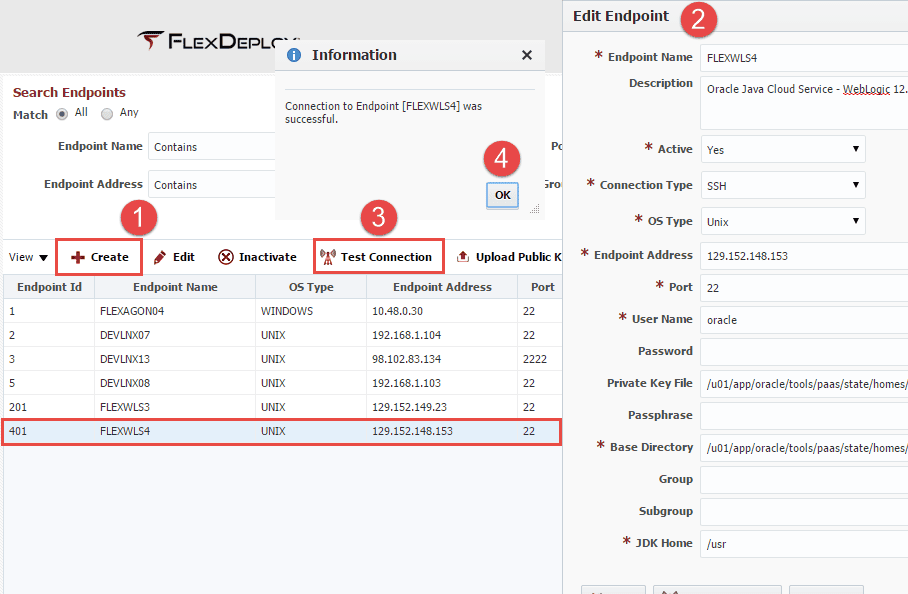
Task: Click the empty Subgroup field
Action: coord(804,512)
